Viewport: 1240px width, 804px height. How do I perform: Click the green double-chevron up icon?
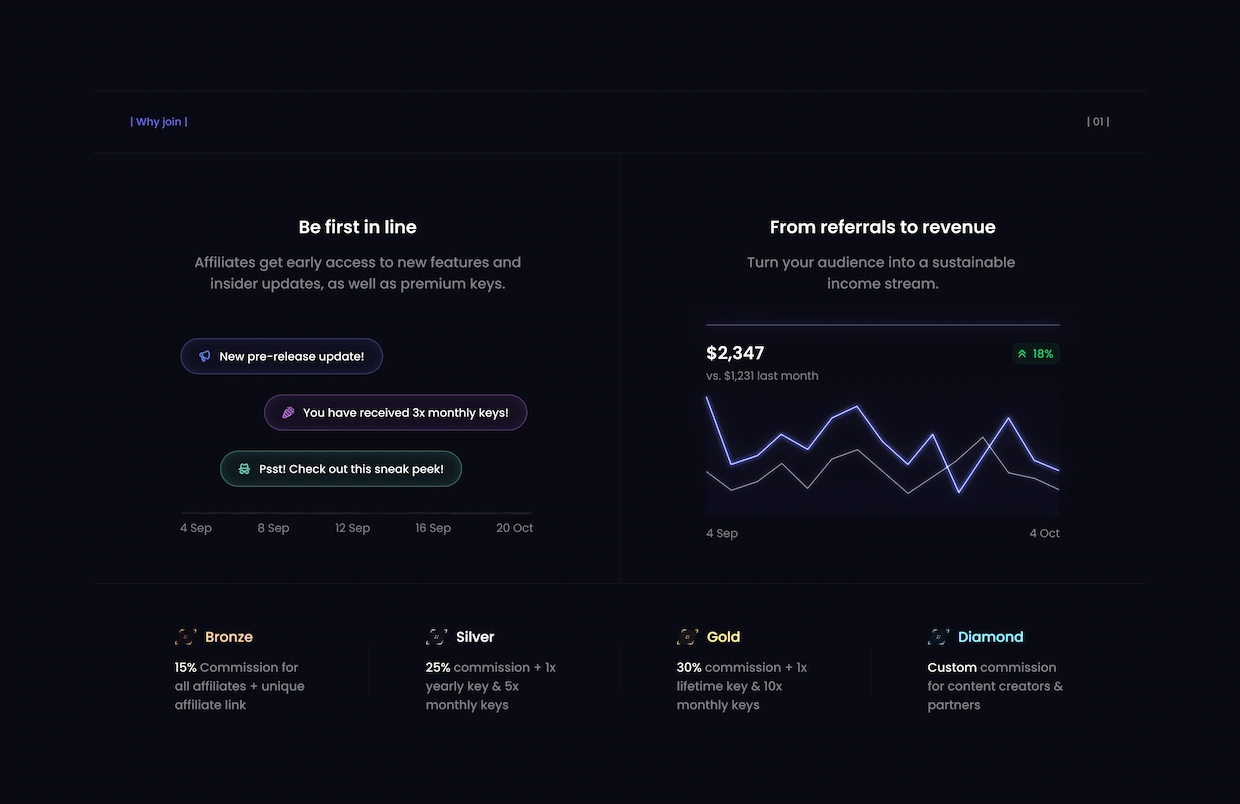pyautogui.click(x=1022, y=354)
